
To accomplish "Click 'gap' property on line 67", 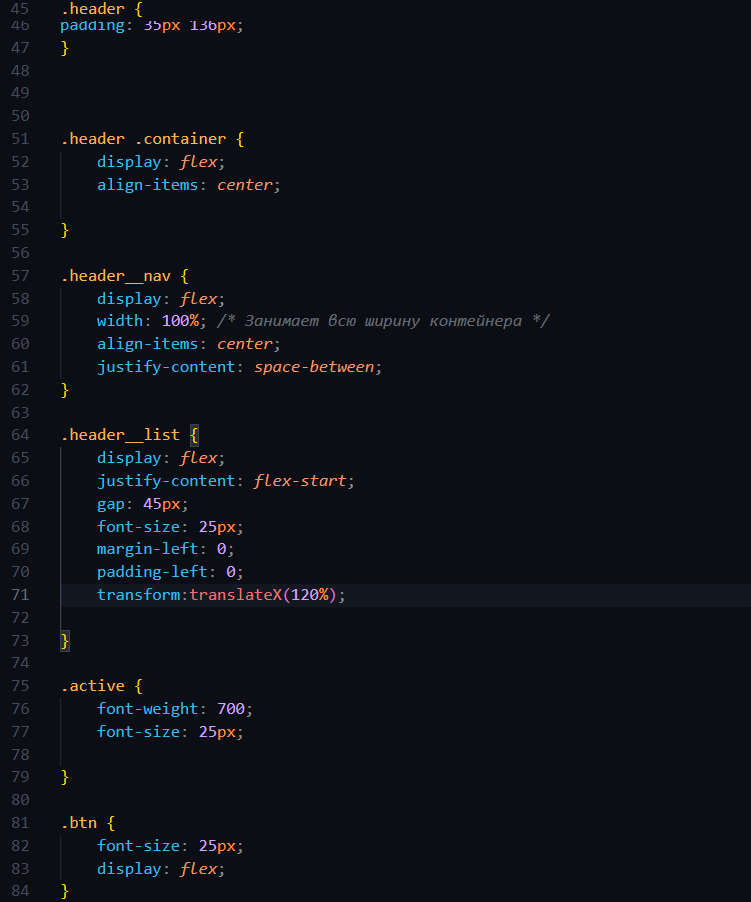I will [x=111, y=504].
